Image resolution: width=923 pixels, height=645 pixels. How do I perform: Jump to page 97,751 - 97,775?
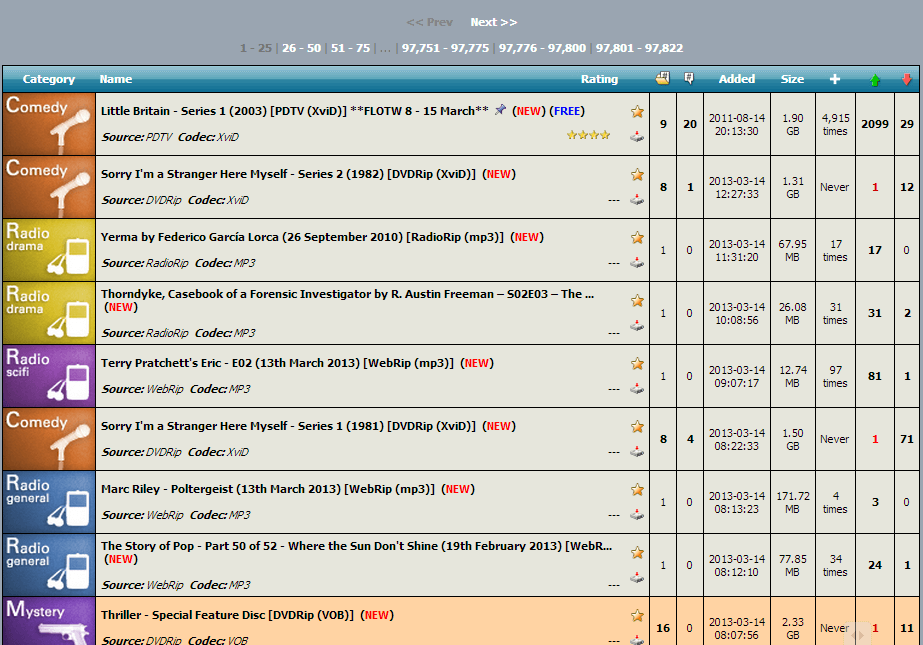click(x=445, y=48)
